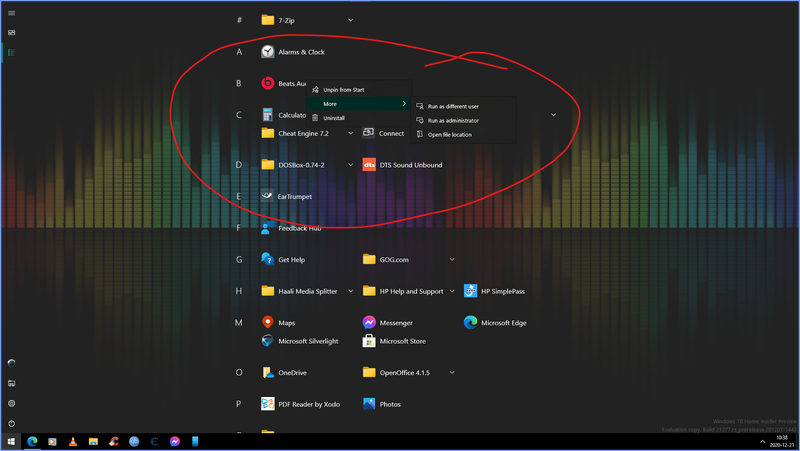The width and height of the screenshot is (800, 451).
Task: Open the Photos app
Action: pyautogui.click(x=382, y=404)
